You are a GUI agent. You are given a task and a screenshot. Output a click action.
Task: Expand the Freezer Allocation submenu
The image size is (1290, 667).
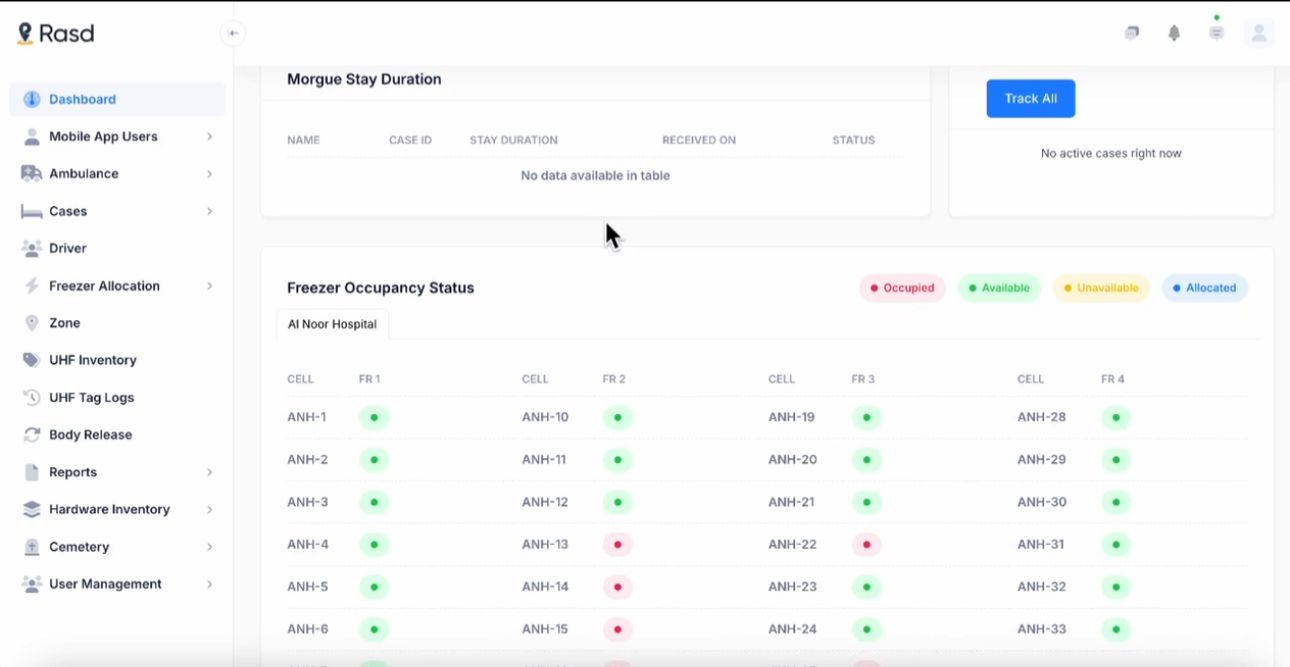209,286
